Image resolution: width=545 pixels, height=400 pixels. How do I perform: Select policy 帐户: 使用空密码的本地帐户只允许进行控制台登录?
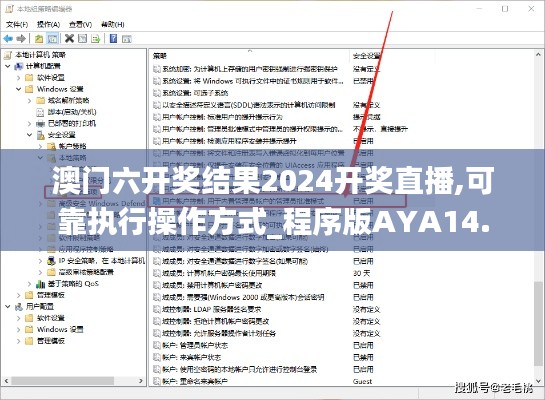coord(239,369)
